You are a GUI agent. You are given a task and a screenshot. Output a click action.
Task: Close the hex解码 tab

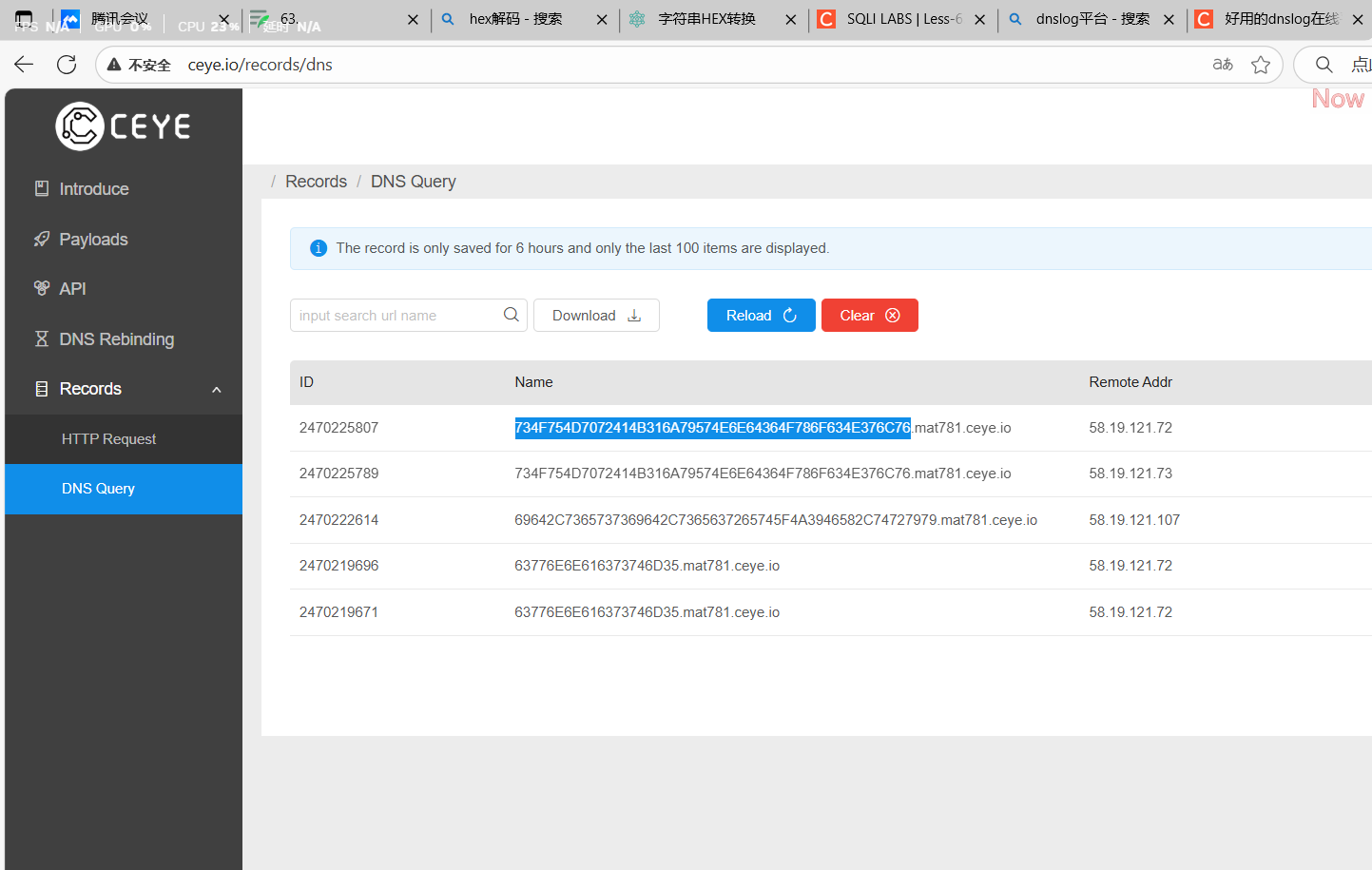click(602, 19)
